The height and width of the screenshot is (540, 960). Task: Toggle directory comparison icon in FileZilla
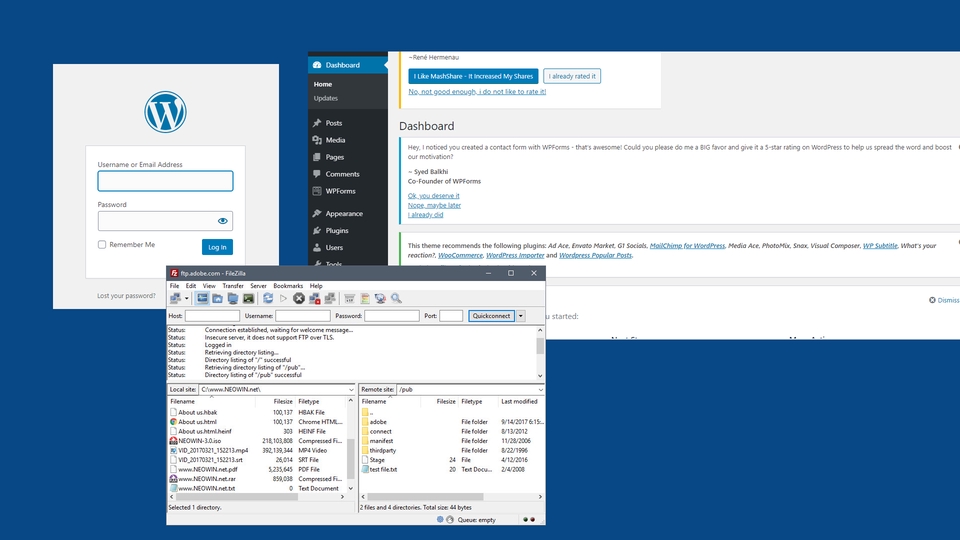point(365,298)
